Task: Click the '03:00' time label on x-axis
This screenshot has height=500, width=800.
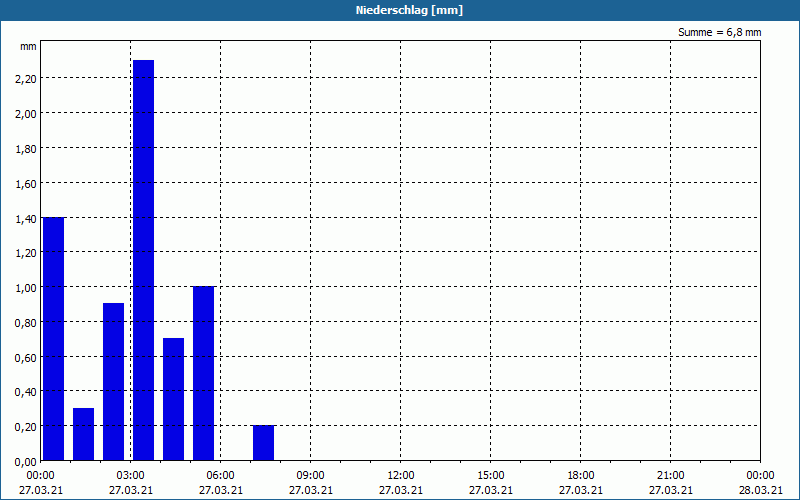Action: pyautogui.click(x=131, y=476)
